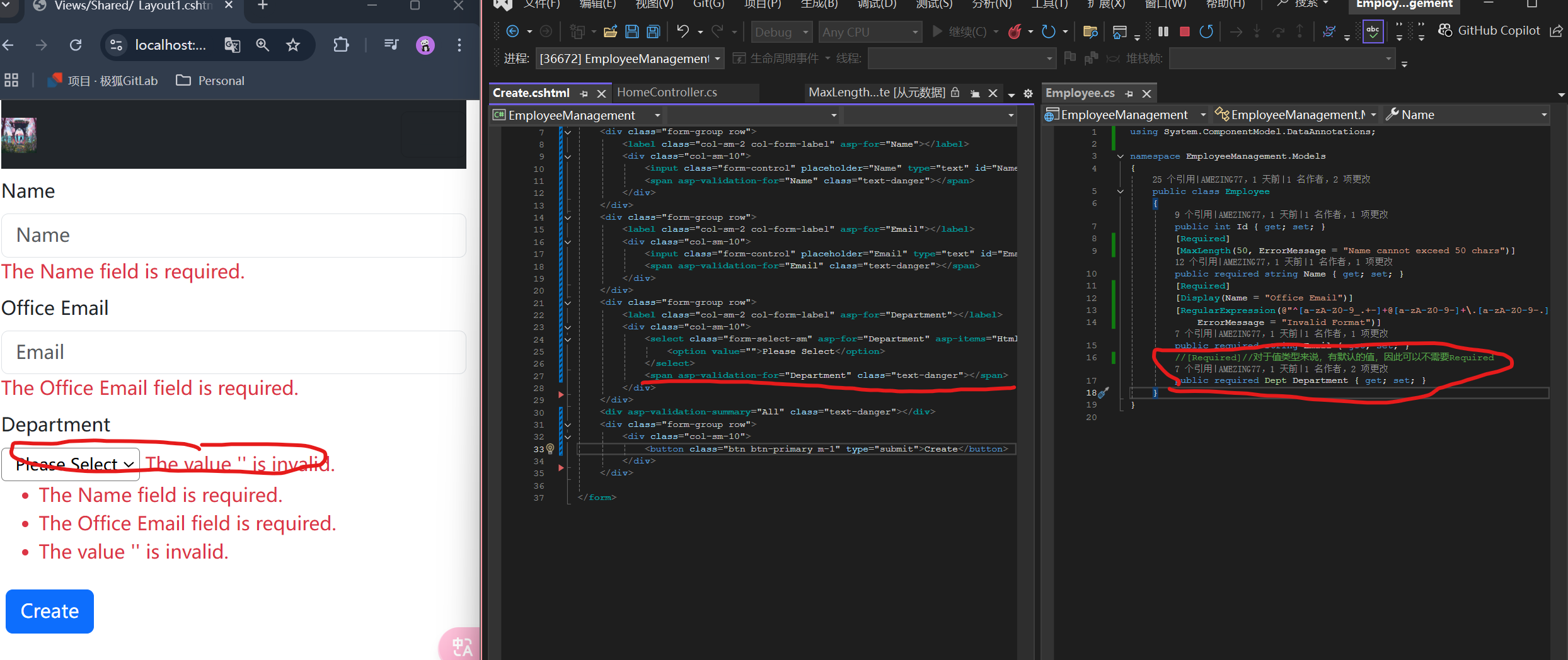Screen dimensions: 1568x660
Task: Click the lightbulb quick action at line 33
Action: point(550,449)
